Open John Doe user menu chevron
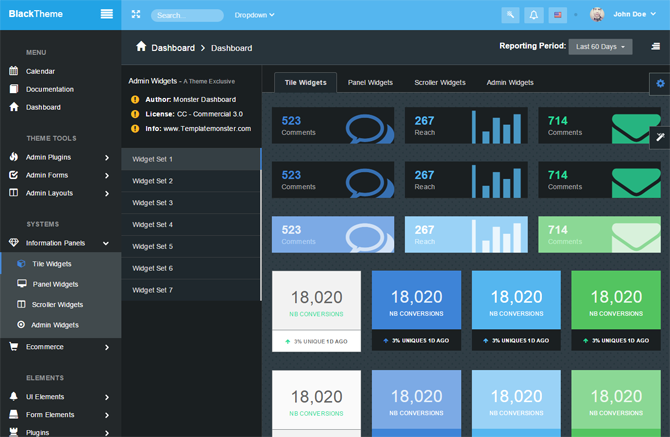Viewport: 670px width, 437px height. coord(653,14)
